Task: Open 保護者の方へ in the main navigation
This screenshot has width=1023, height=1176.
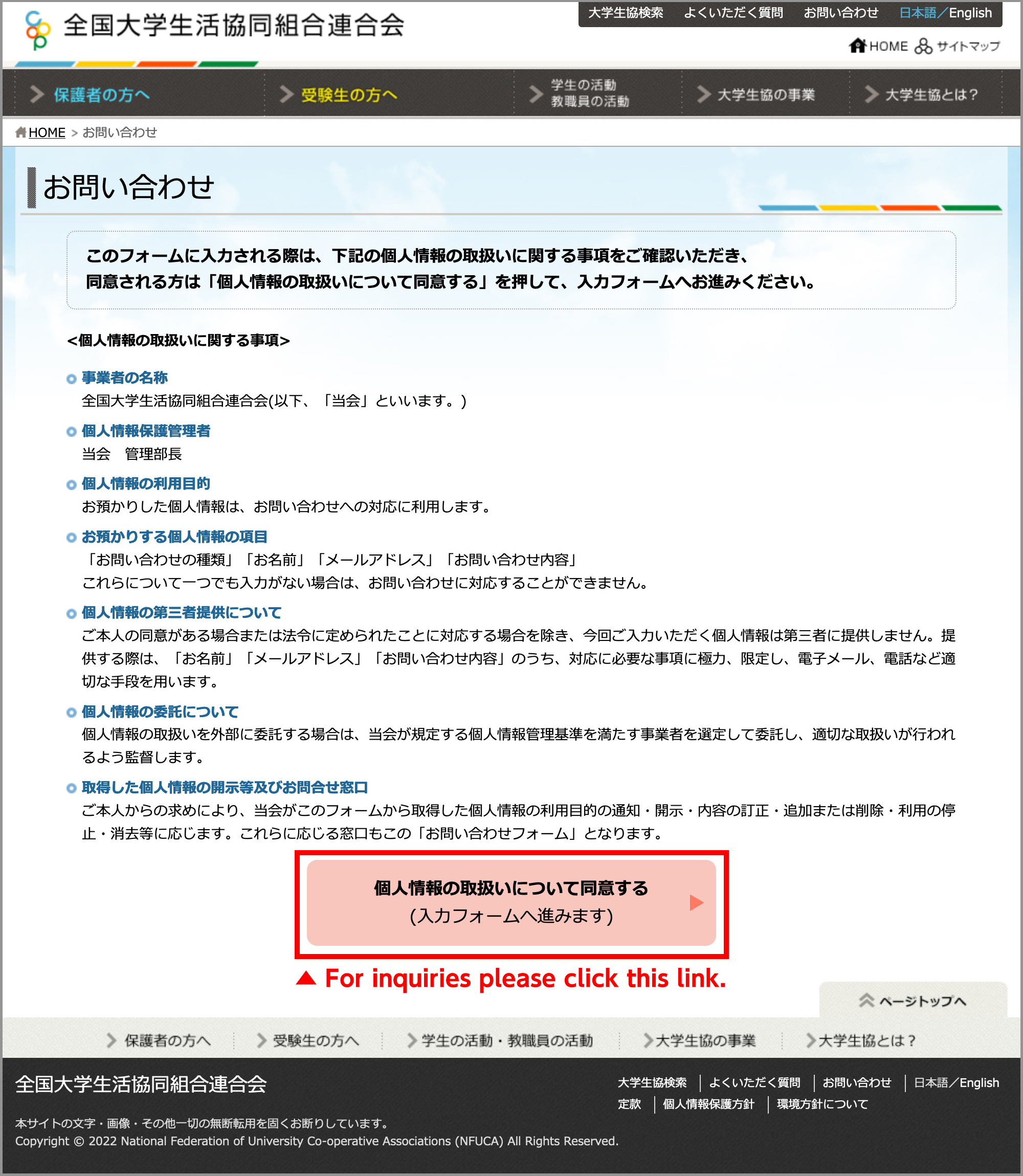Action: pyautogui.click(x=102, y=95)
